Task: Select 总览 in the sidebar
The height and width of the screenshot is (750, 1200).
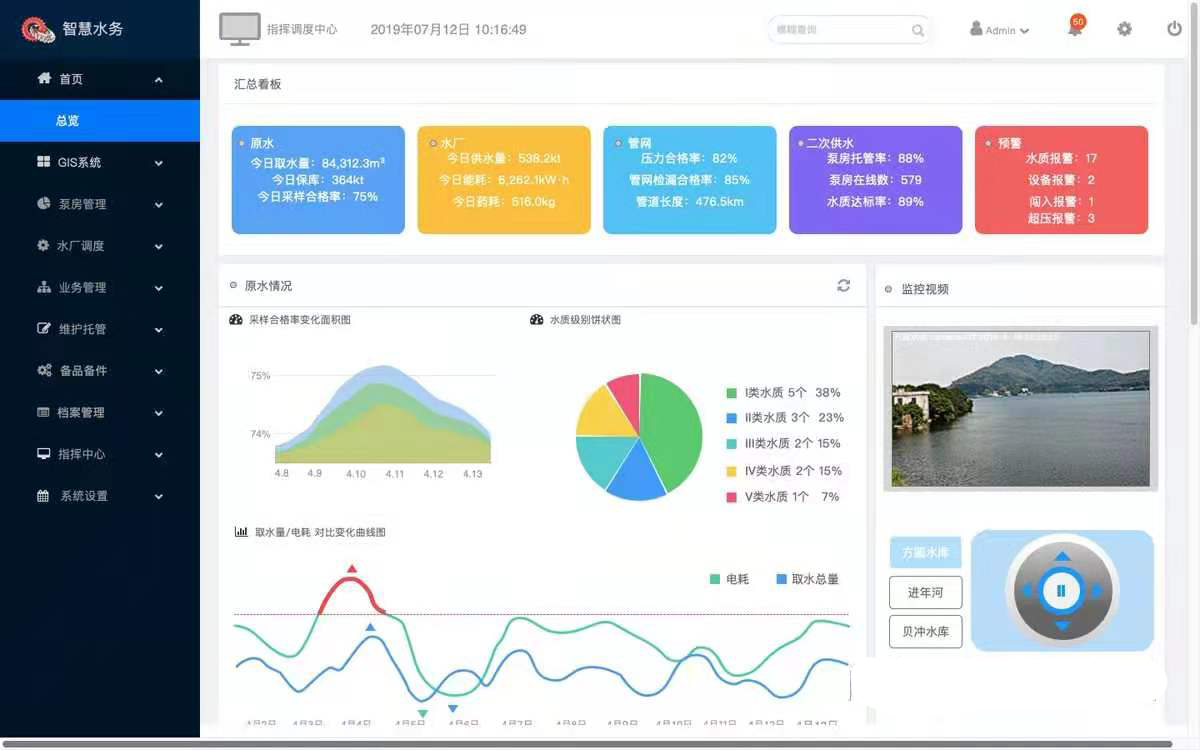Action: (x=100, y=121)
